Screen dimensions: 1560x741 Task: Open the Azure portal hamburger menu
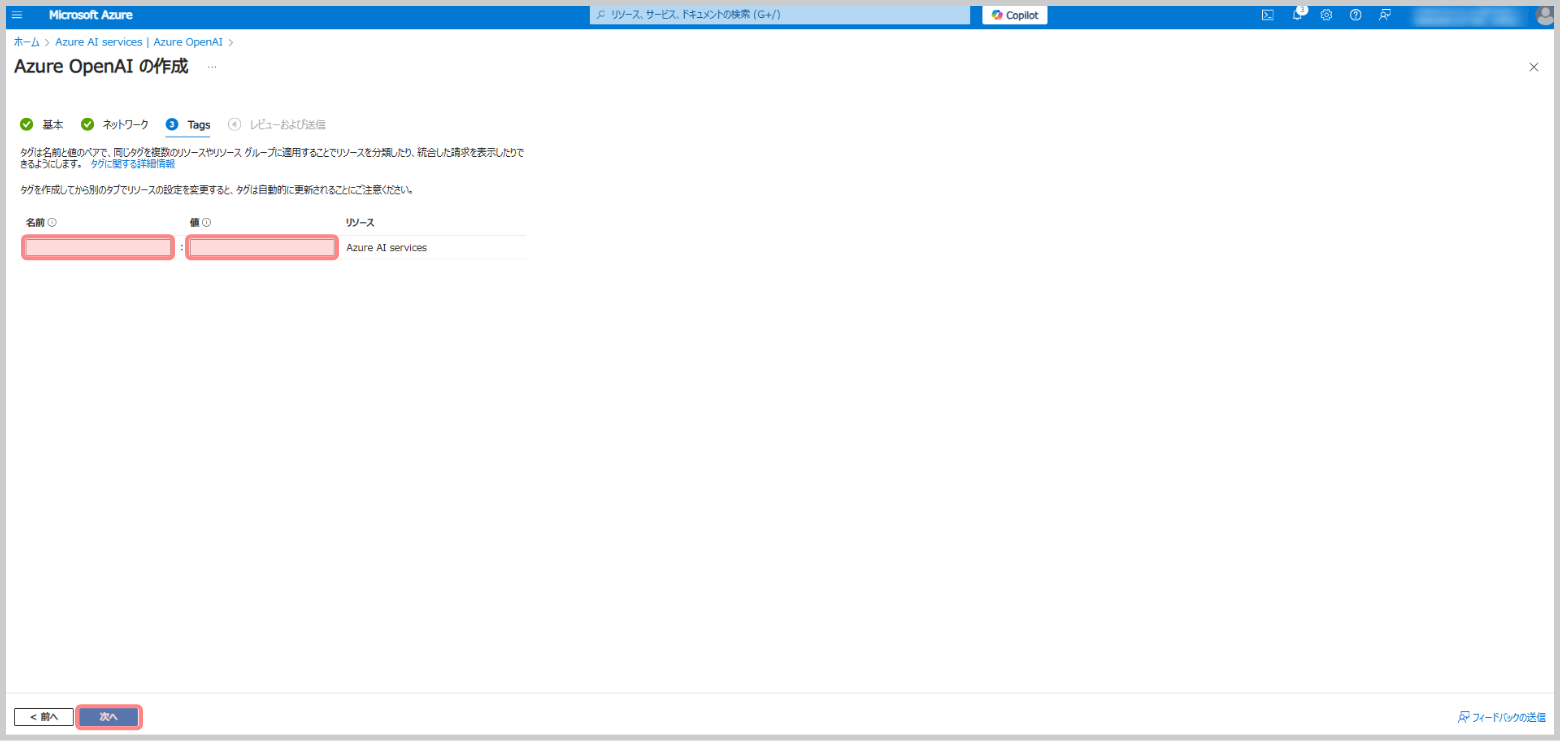coord(17,15)
